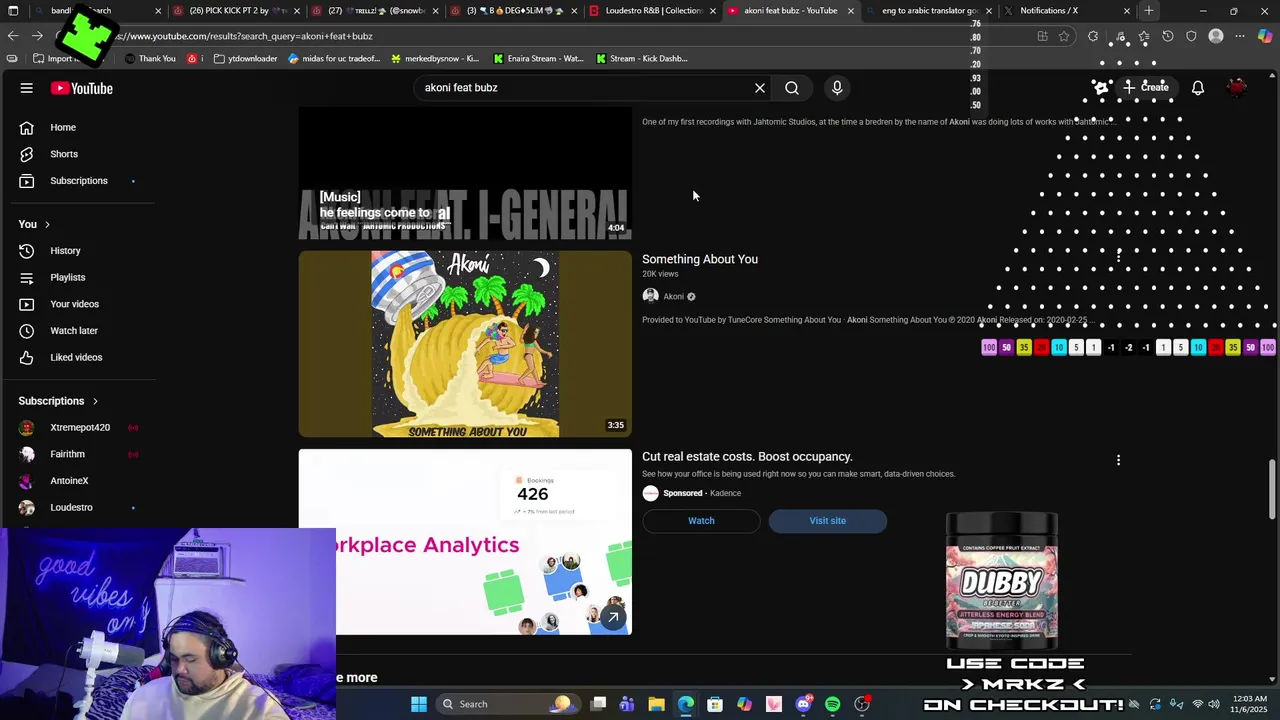1280x720 pixels.
Task: Click the Akoni channel avatar under Something About You
Action: [x=650, y=296]
